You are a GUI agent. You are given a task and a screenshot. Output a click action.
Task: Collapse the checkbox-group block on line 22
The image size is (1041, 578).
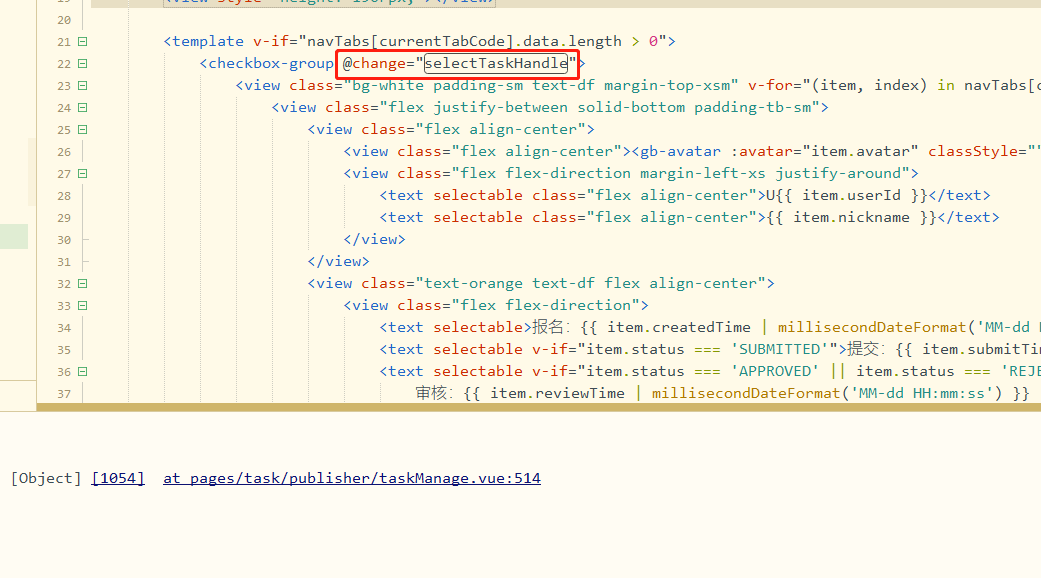[x=82, y=64]
